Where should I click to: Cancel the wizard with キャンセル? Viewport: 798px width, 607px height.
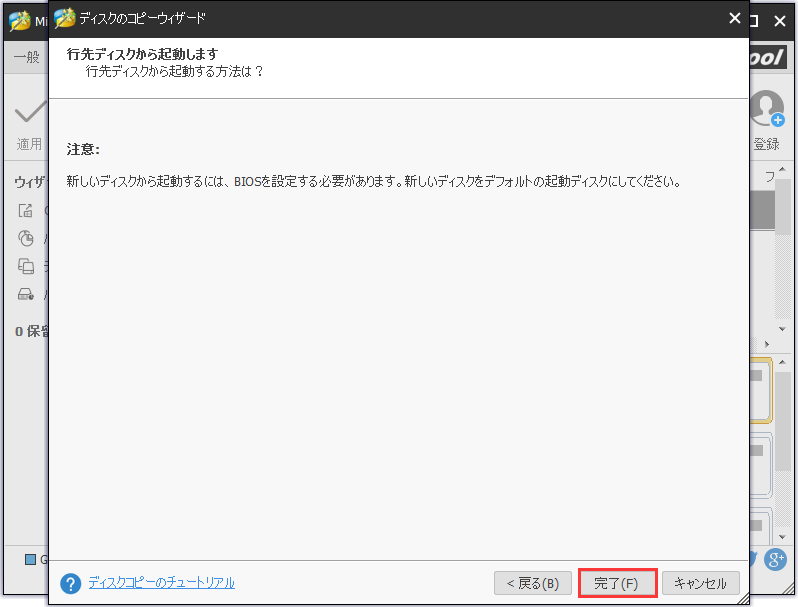pyautogui.click(x=701, y=583)
